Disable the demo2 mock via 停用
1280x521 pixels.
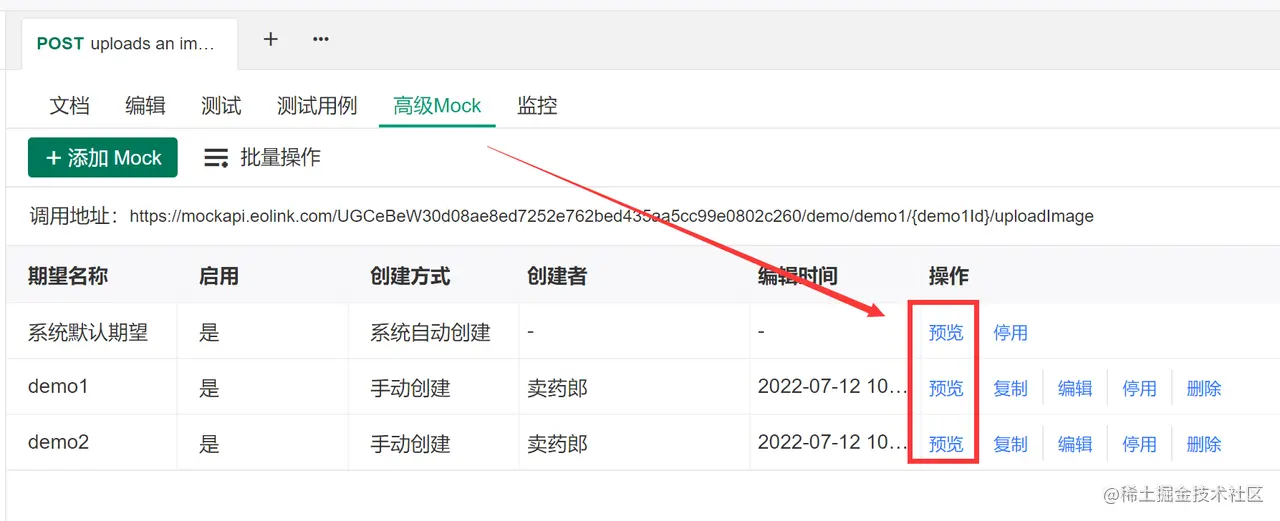coord(1139,444)
